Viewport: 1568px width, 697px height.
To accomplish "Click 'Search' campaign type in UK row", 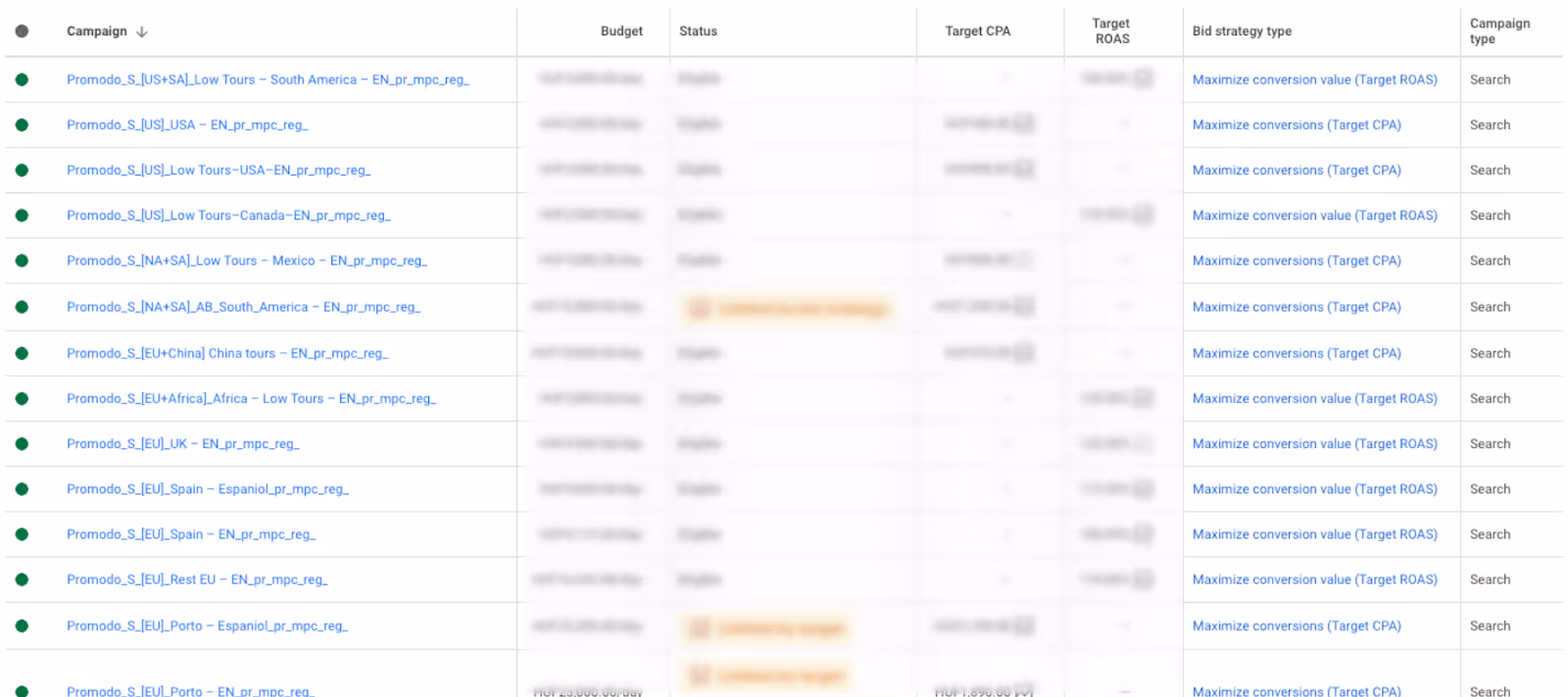I will [x=1490, y=443].
